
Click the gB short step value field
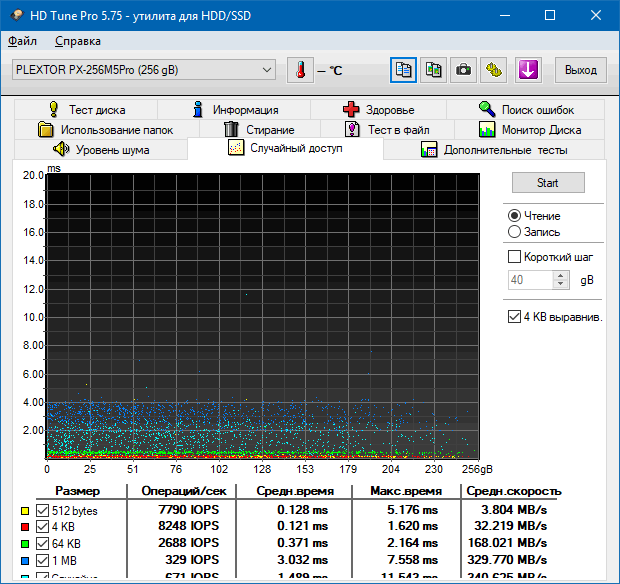pos(539,280)
